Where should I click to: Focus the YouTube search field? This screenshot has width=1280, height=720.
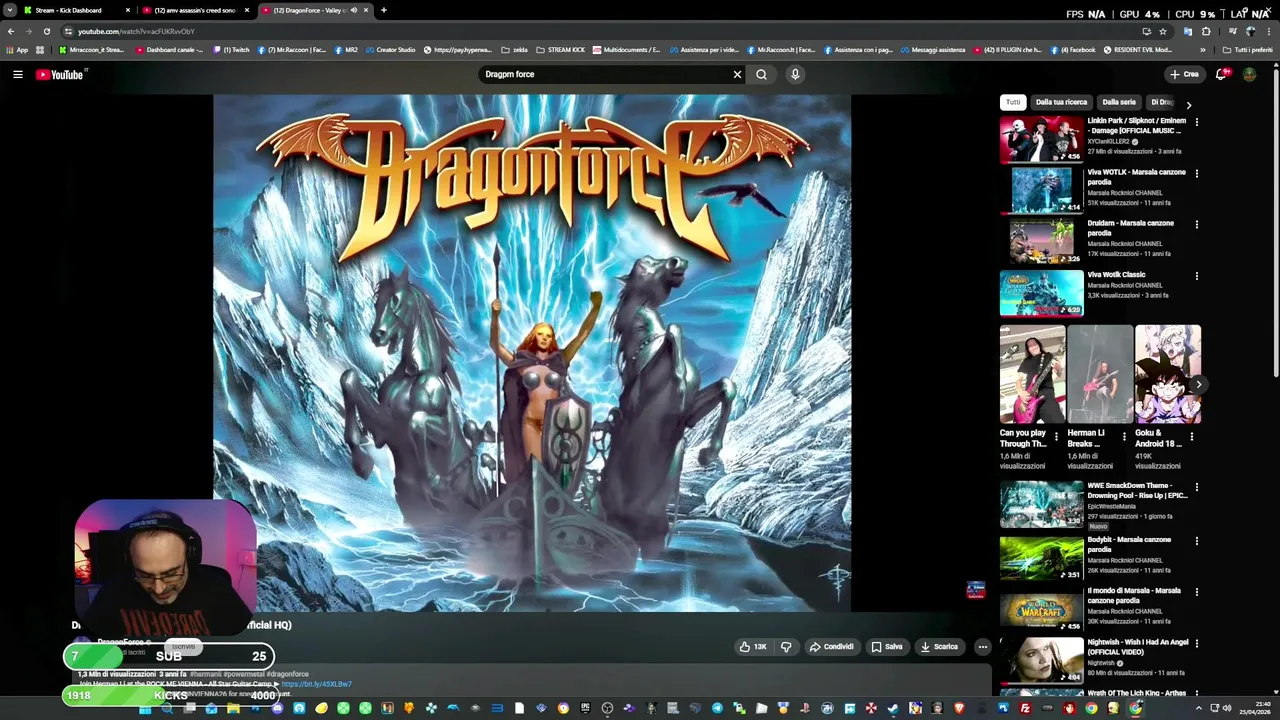605,74
